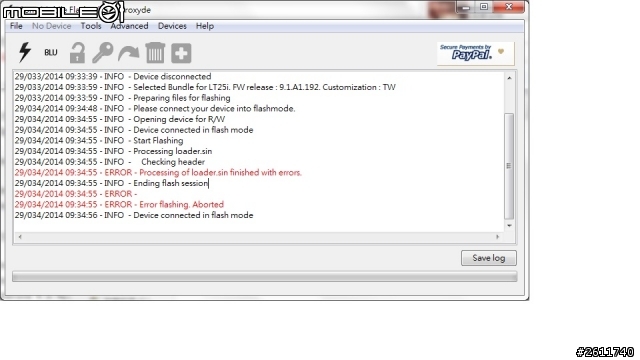Select the key icon in toolbar
The height and width of the screenshot is (360, 640).
pos(102,53)
